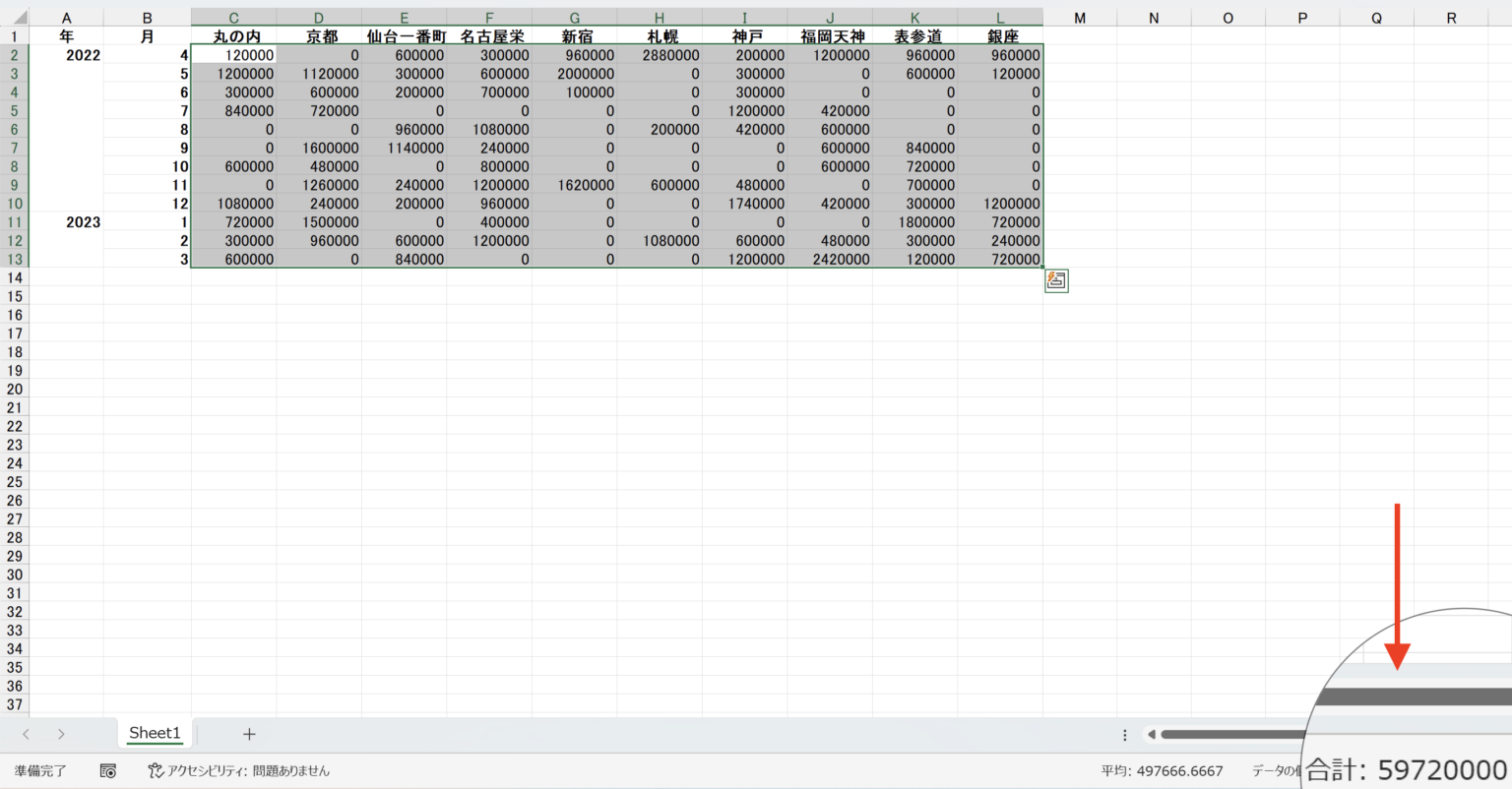Add a new sheet with plus icon
The image size is (1512, 789).
pos(249,734)
